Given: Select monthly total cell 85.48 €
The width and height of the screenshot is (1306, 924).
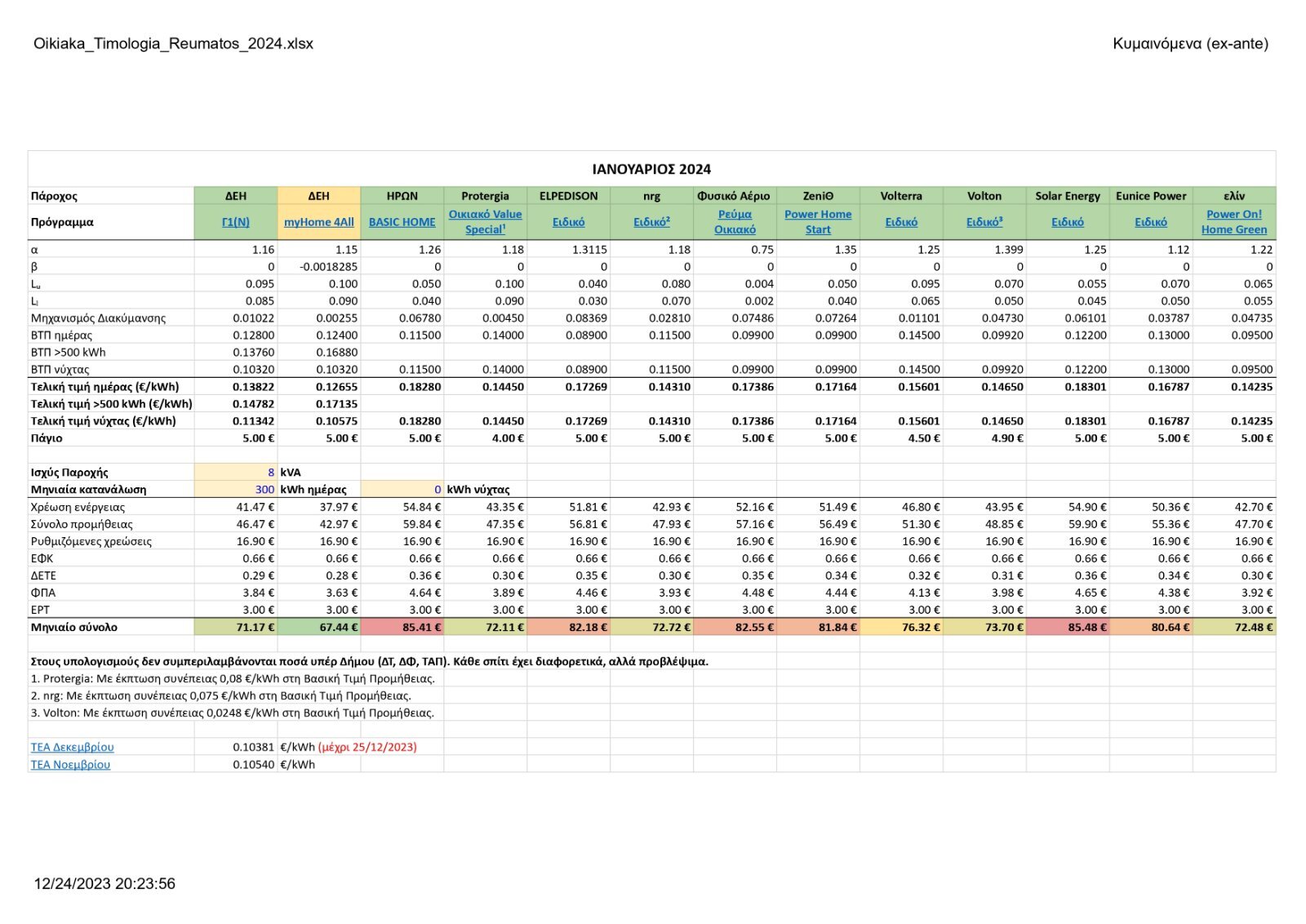Looking at the screenshot, I should tap(1068, 628).
